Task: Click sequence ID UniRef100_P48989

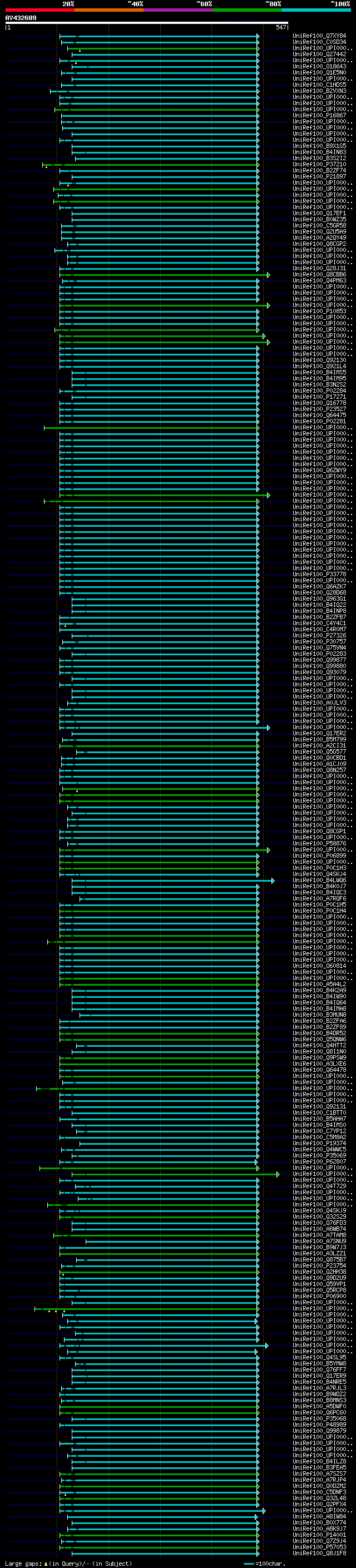Action: click(x=319, y=1424)
